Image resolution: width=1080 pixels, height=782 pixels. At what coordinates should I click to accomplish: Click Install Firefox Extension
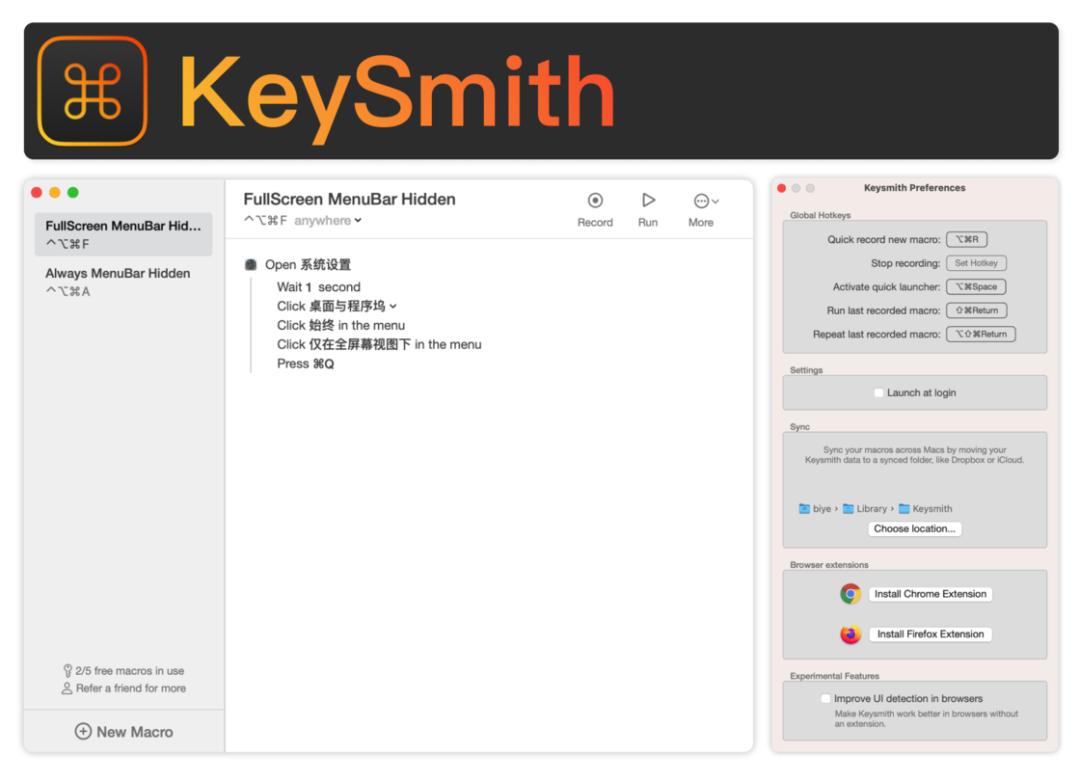click(x=931, y=634)
